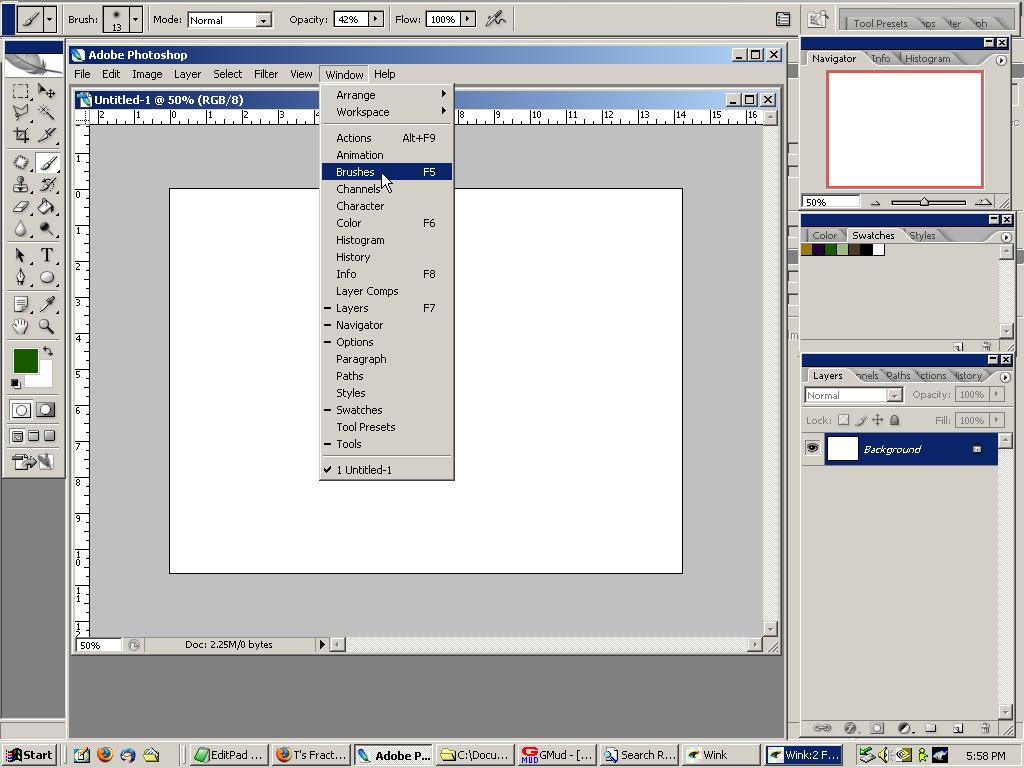The image size is (1024, 768).
Task: Select the Crop tool
Action: 20,135
